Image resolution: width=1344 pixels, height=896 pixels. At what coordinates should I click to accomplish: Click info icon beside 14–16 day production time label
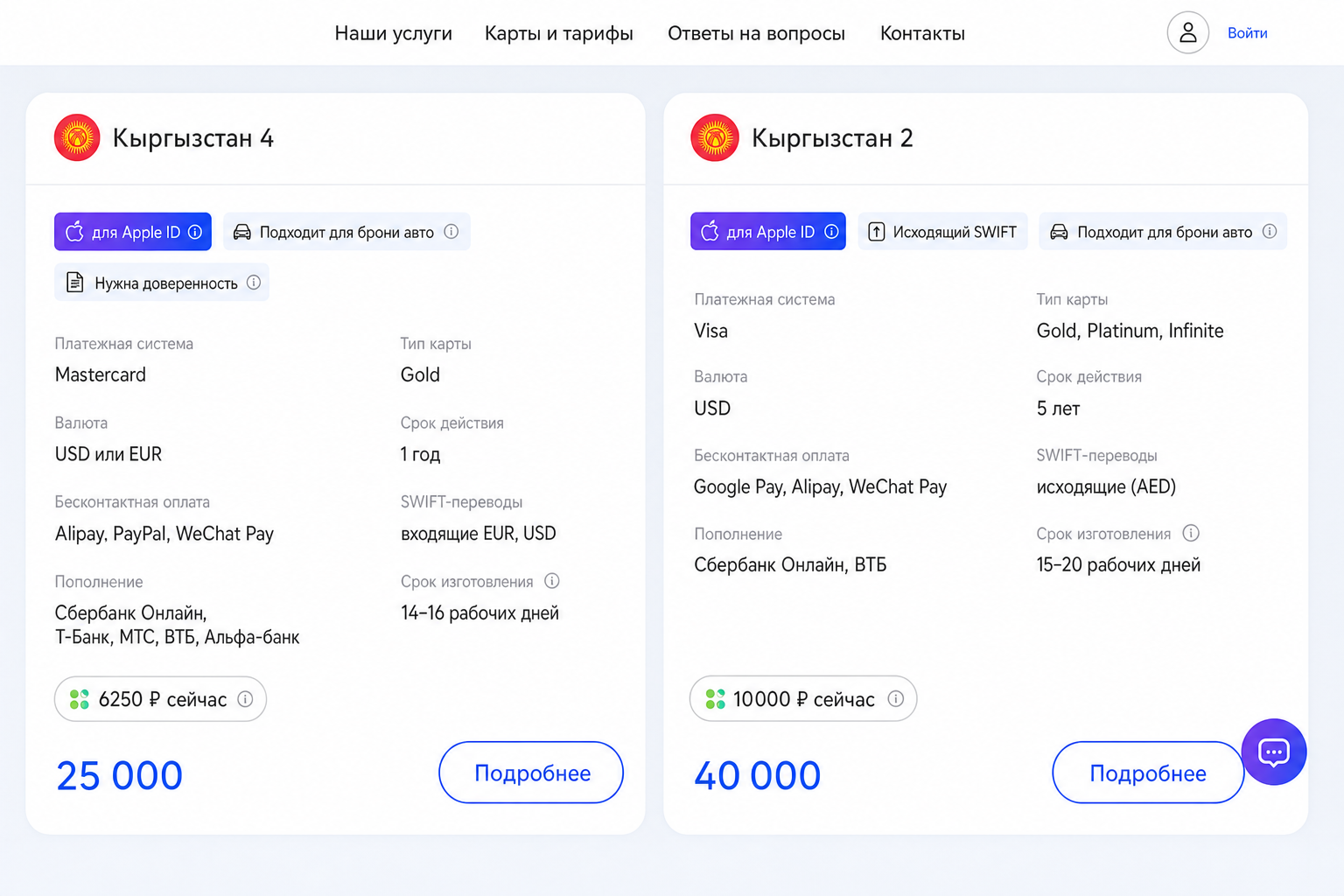click(552, 581)
